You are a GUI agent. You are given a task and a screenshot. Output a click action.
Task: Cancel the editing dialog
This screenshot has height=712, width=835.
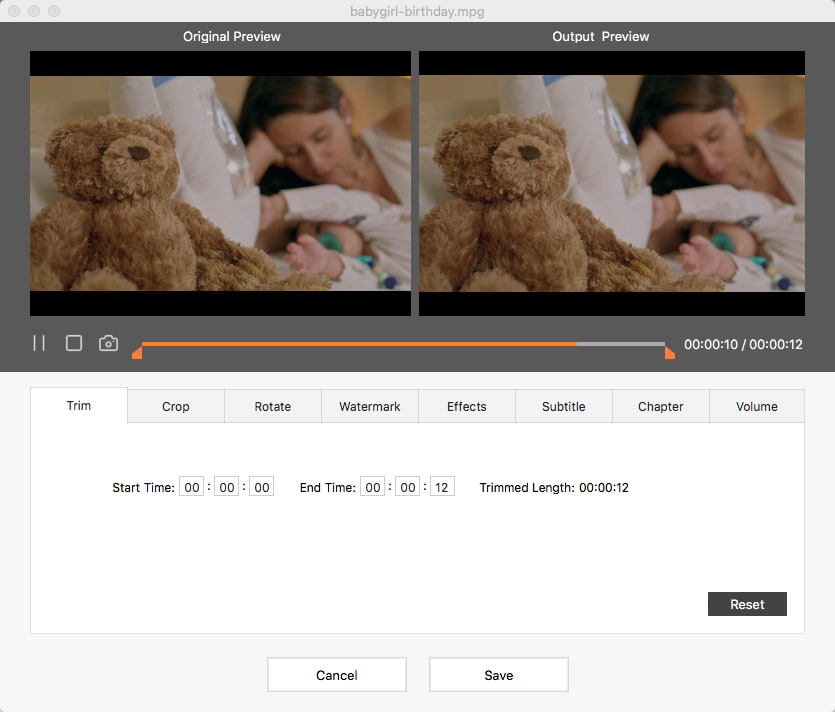337,675
